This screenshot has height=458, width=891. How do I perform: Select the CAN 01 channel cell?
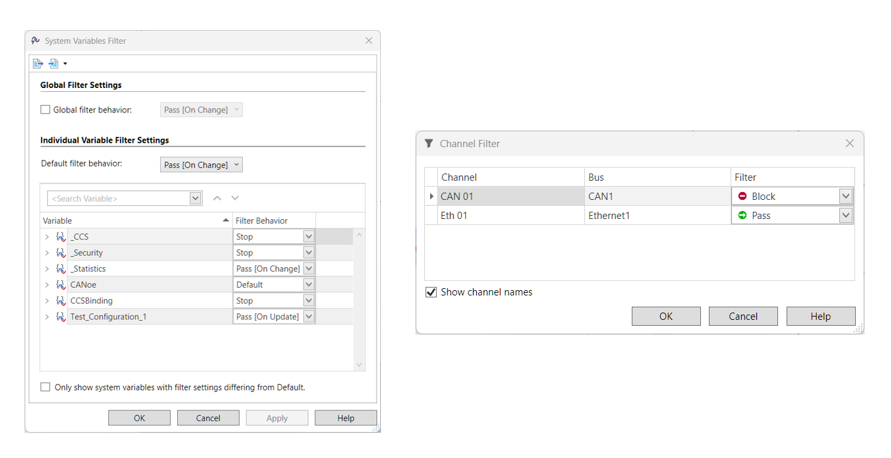[511, 196]
